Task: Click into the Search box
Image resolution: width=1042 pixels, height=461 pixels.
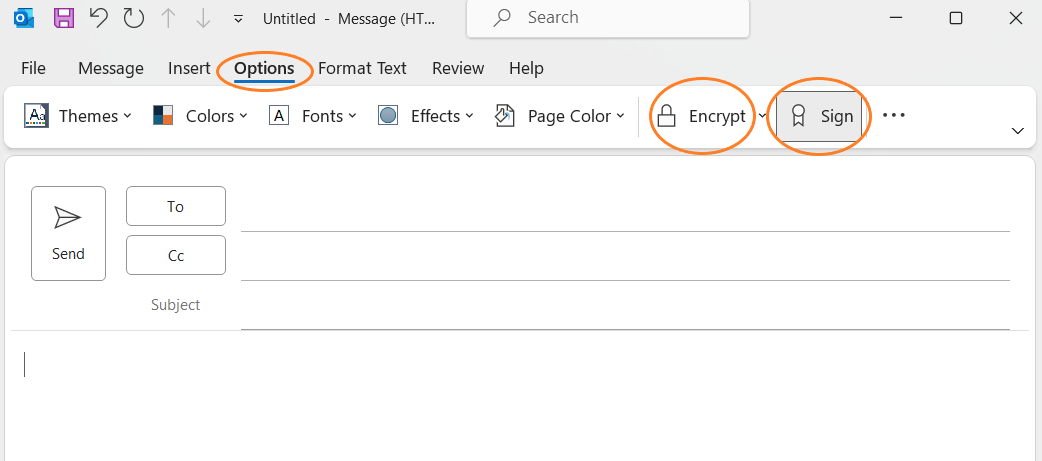Action: click(x=608, y=17)
